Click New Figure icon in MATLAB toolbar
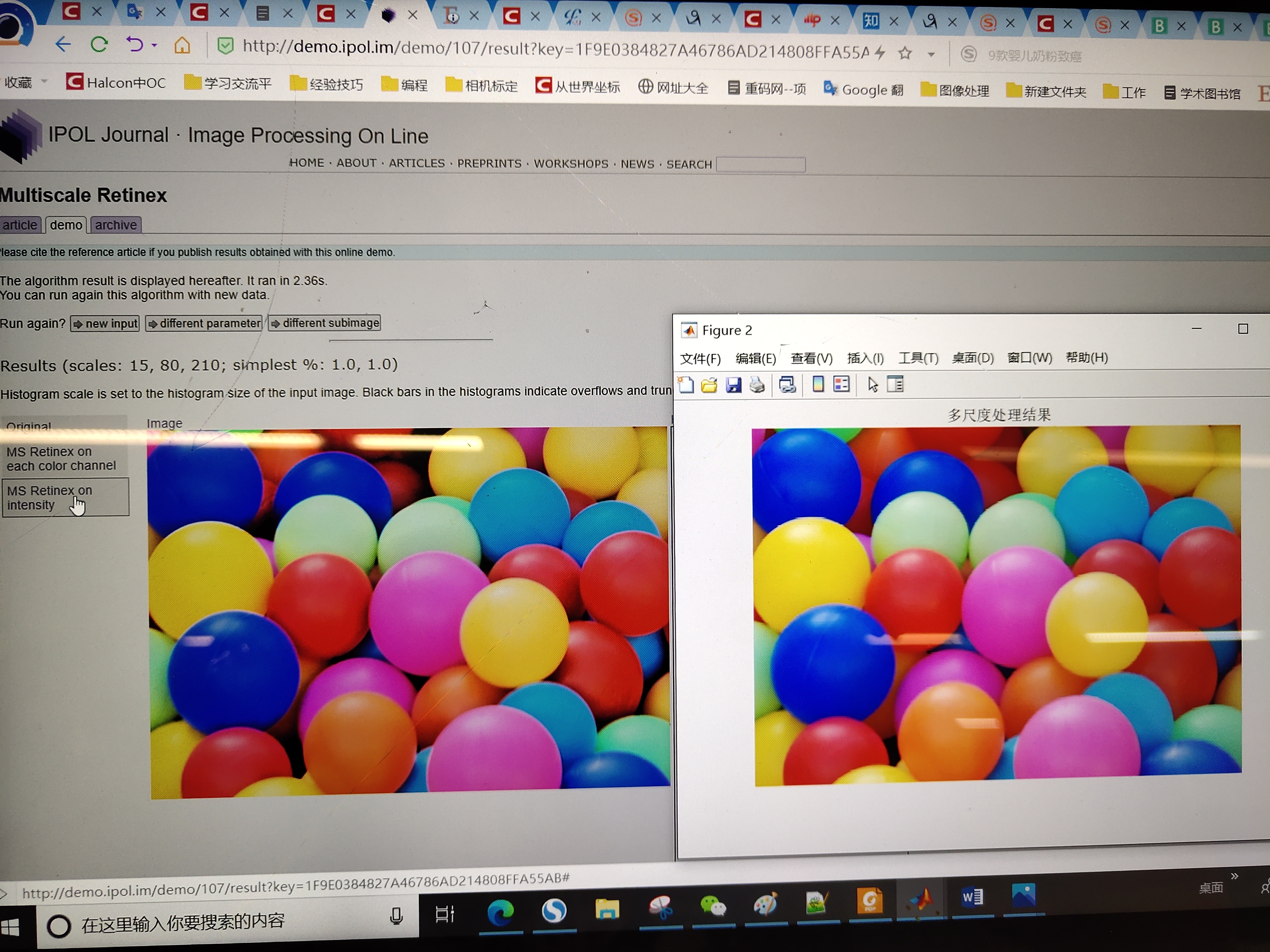The image size is (1270, 952). pos(686,385)
